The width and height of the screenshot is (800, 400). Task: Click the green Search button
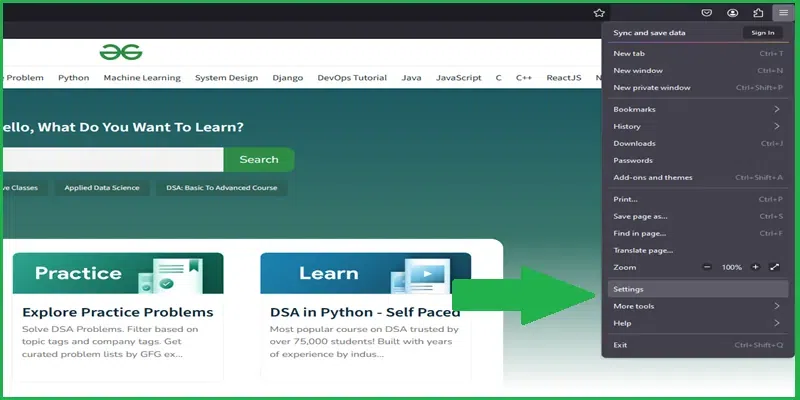259,160
